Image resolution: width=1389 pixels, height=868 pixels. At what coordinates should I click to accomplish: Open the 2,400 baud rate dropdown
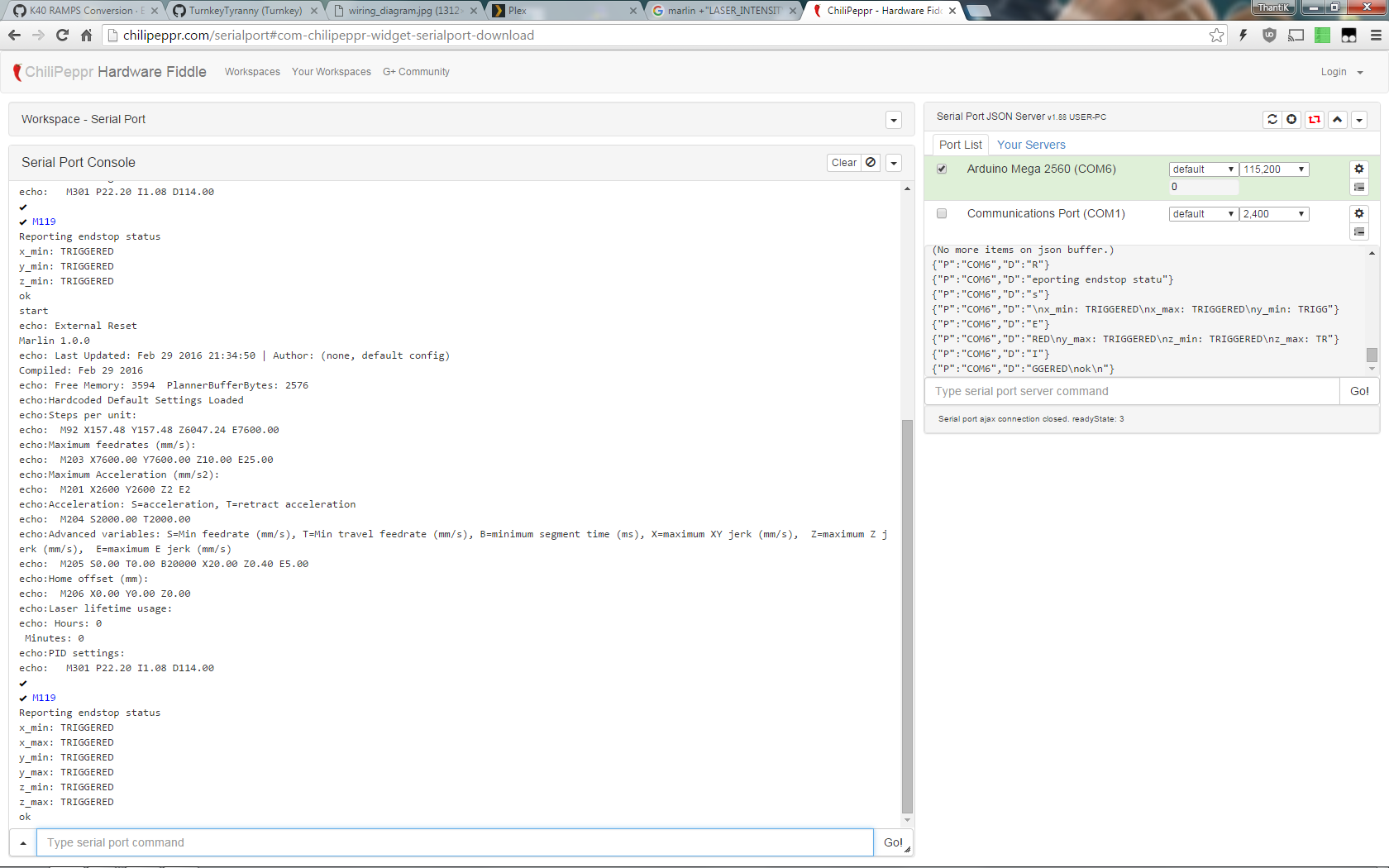coord(1273,214)
